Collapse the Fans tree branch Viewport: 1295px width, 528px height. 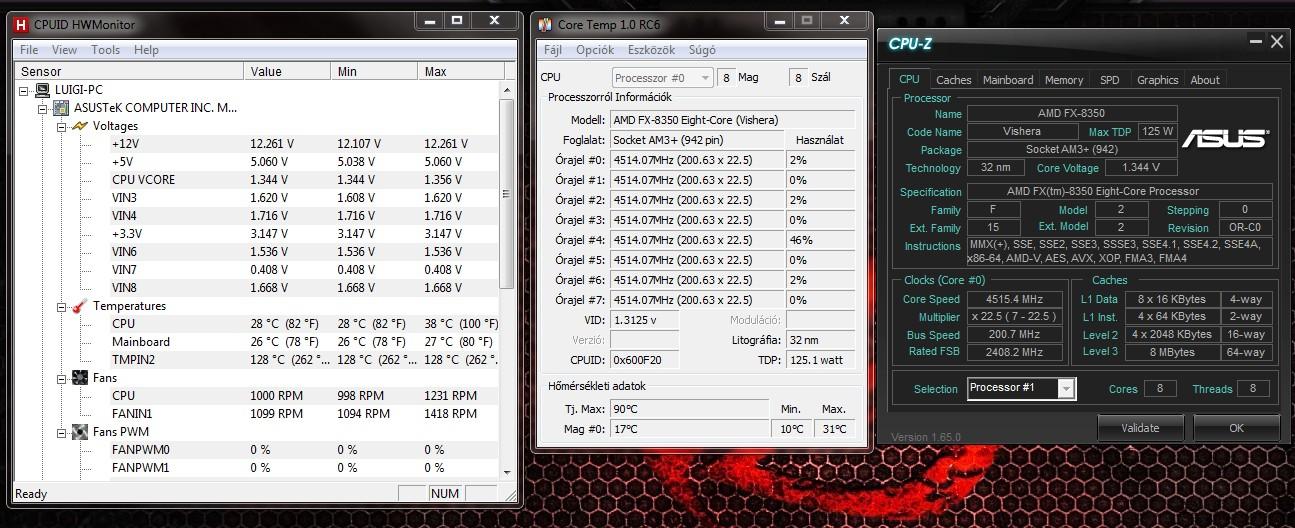61,378
